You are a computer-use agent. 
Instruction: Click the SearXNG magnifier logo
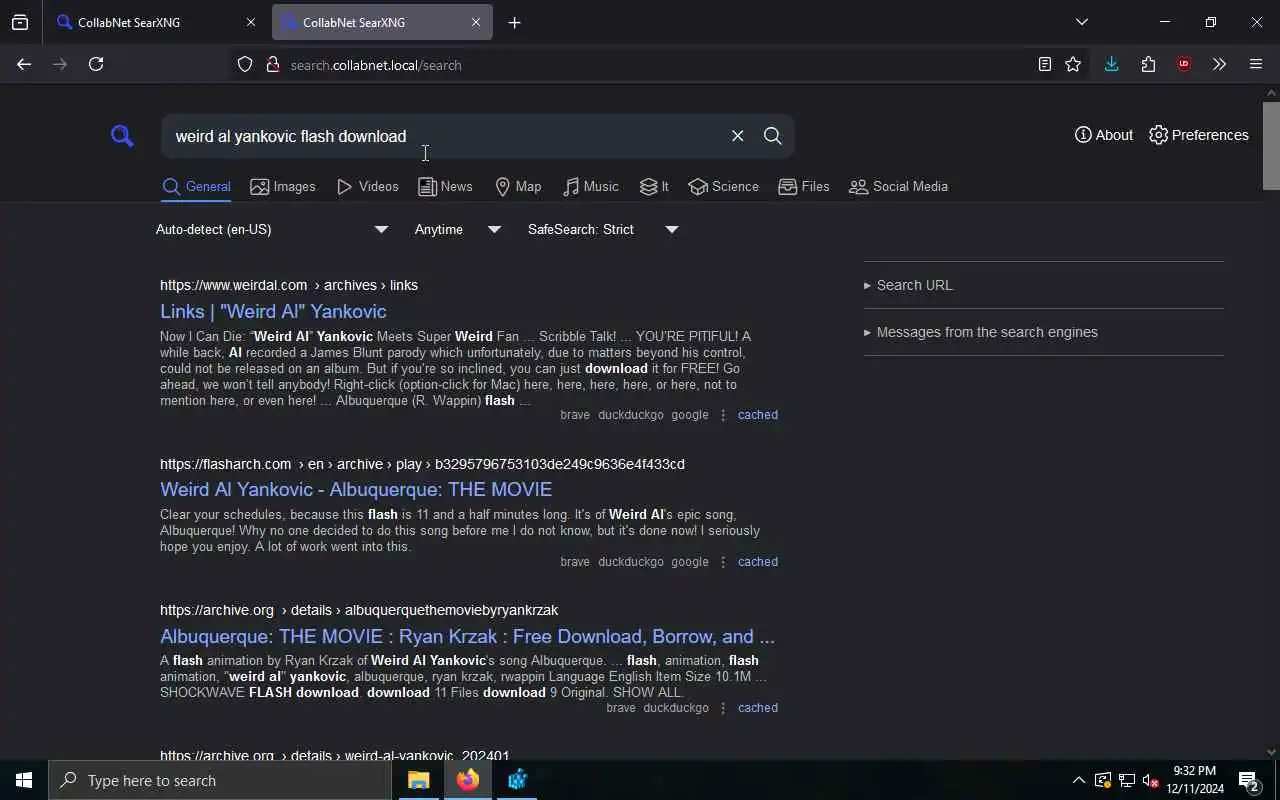[x=122, y=136]
